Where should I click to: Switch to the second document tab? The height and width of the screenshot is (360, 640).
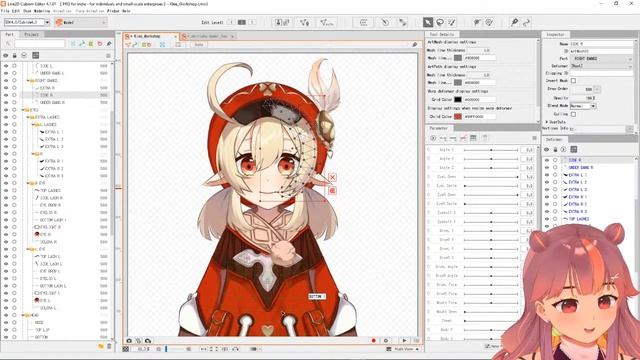(x=208, y=36)
